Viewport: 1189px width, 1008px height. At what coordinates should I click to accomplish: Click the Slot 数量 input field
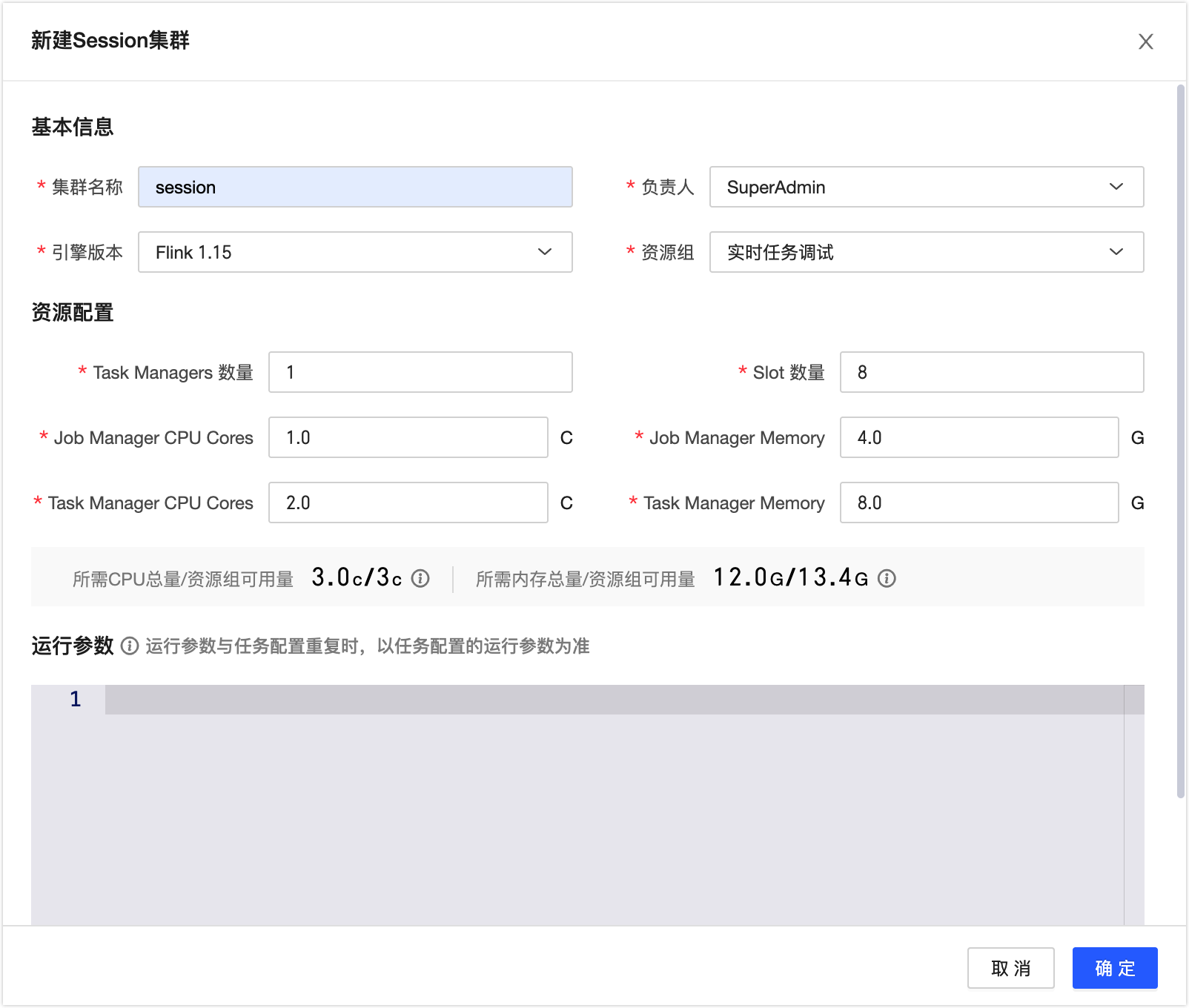point(992,372)
